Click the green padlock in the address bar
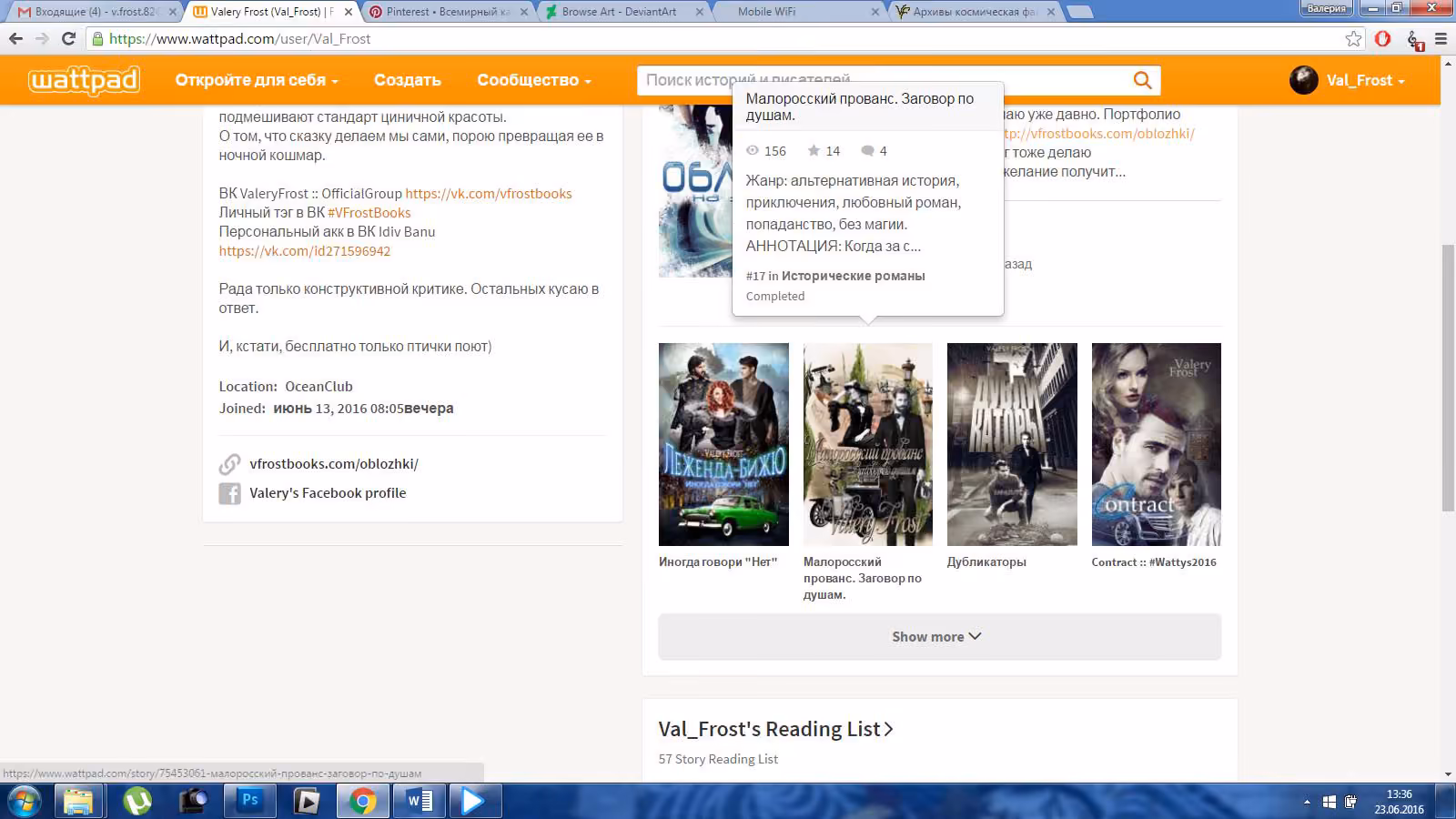 pyautogui.click(x=97, y=39)
